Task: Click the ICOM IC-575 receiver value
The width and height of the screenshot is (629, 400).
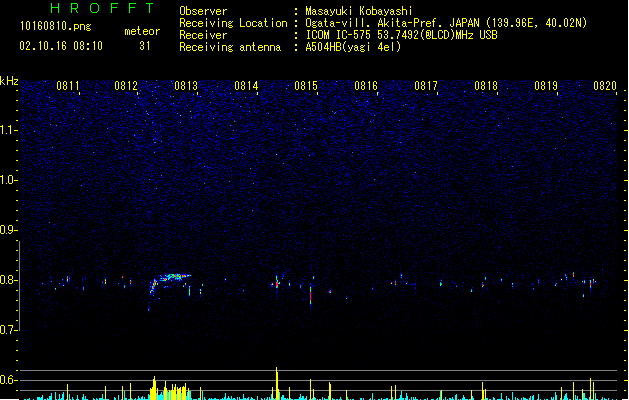Action: [401, 35]
